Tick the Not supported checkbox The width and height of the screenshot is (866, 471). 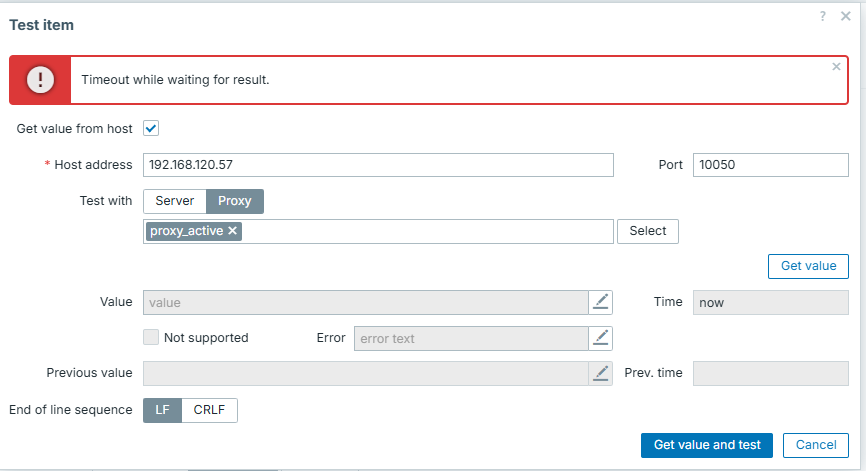click(152, 338)
